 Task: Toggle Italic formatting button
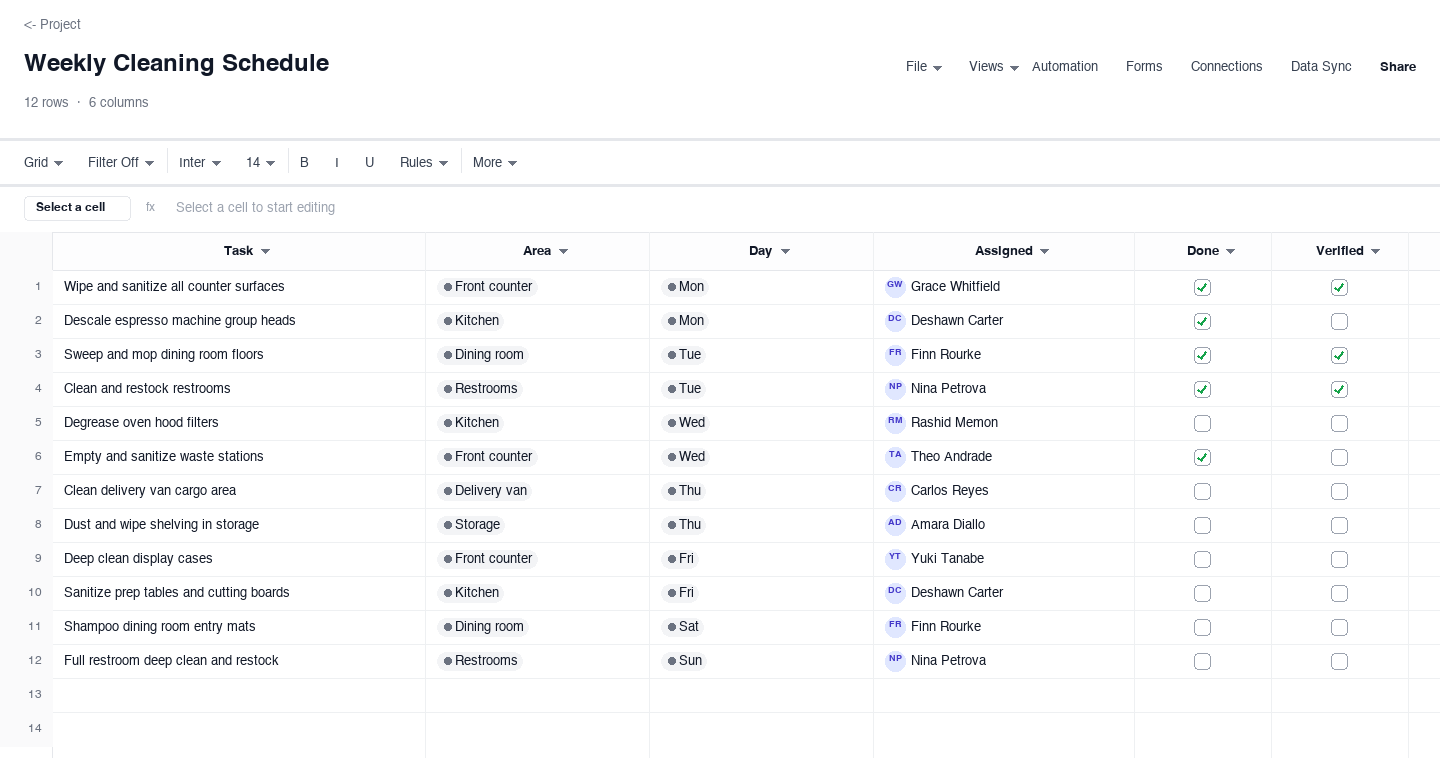[x=337, y=162]
